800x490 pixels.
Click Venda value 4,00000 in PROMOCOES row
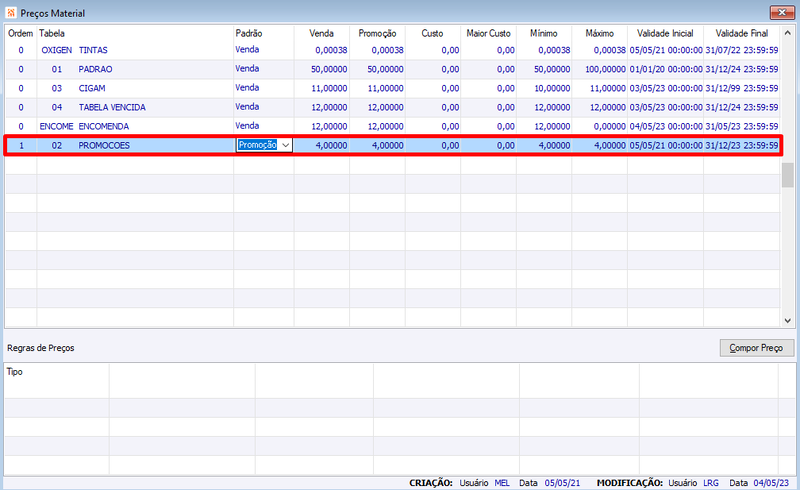pyautogui.click(x=331, y=145)
